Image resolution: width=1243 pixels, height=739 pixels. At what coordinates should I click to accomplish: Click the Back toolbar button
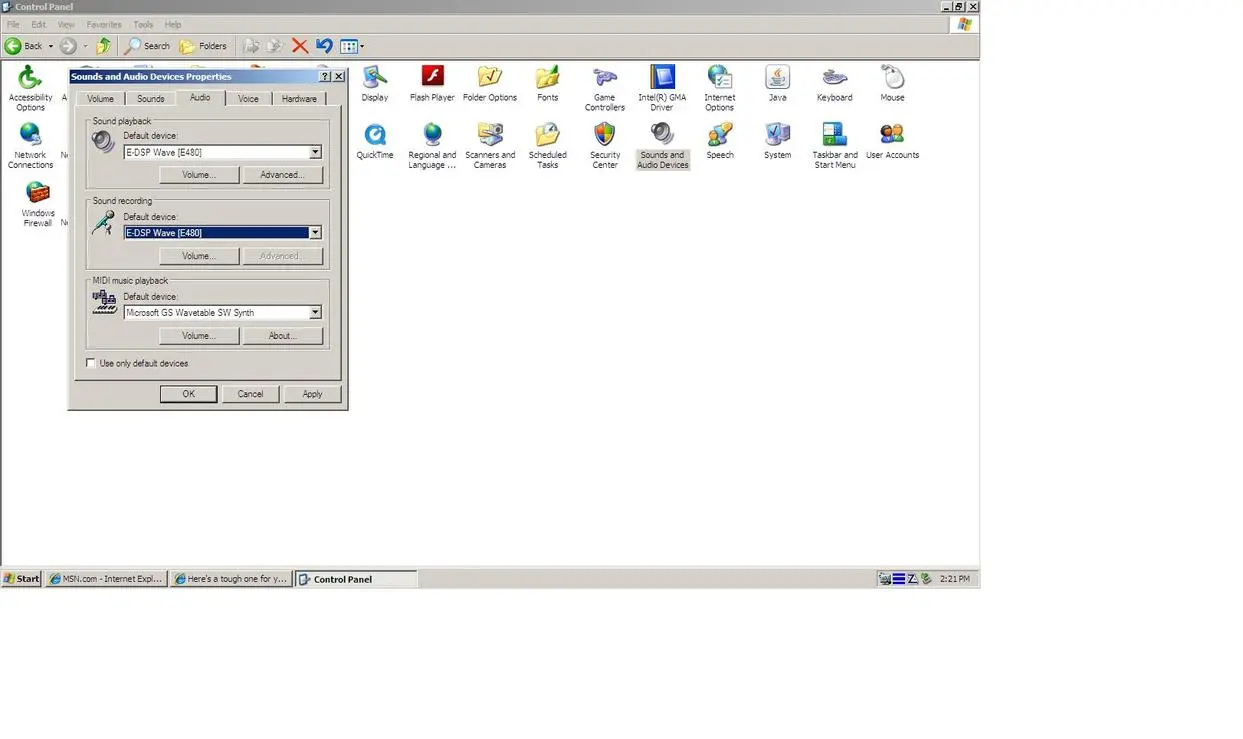pyautogui.click(x=24, y=46)
